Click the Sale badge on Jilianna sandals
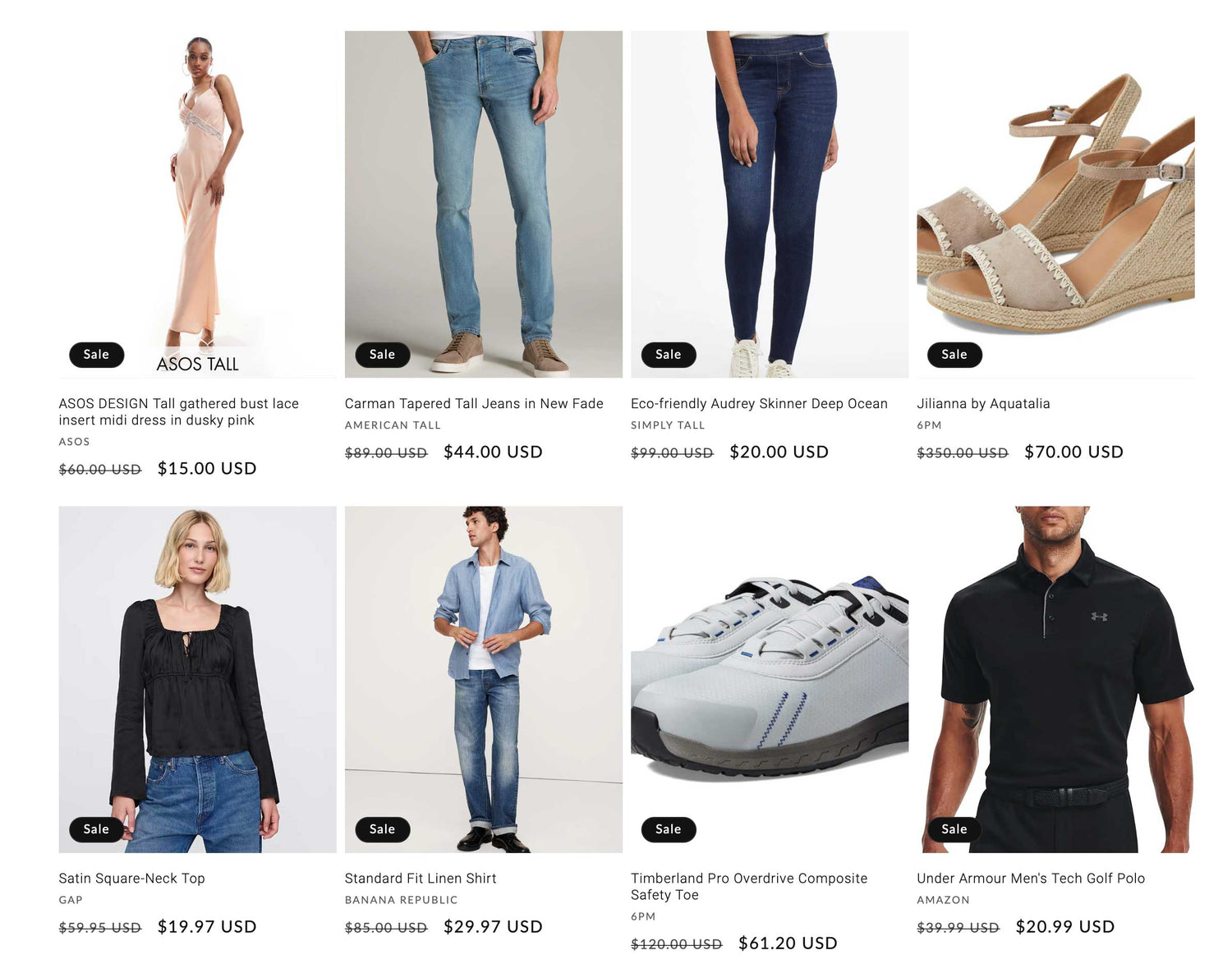 click(x=954, y=355)
